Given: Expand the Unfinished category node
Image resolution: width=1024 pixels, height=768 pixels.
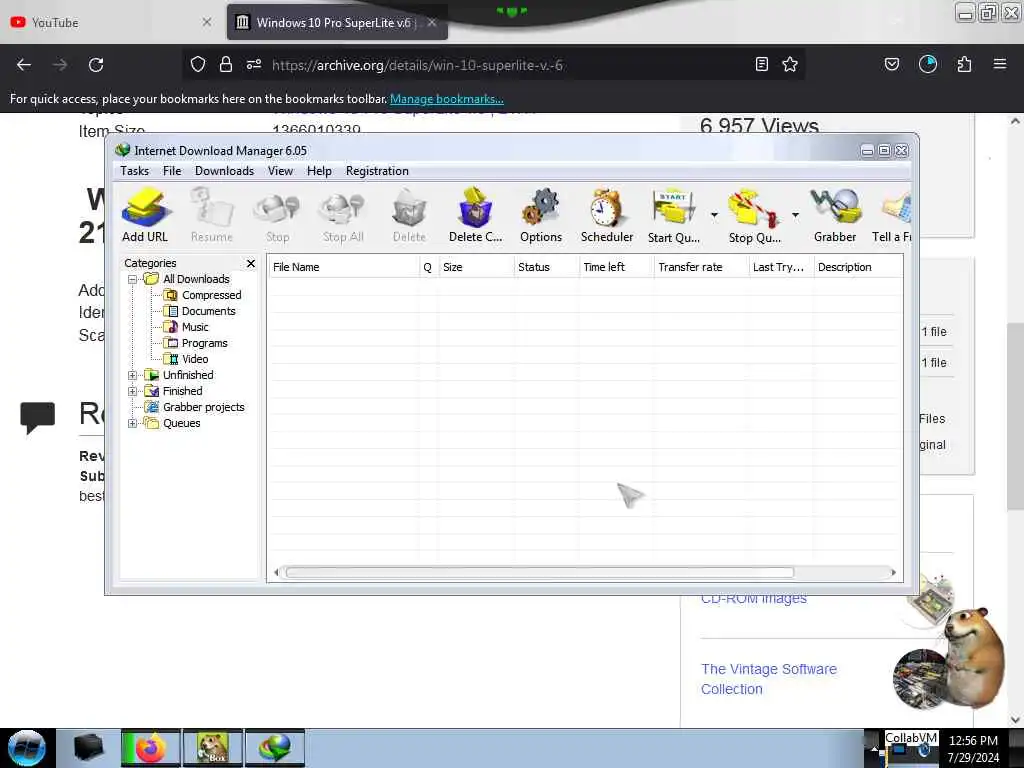Looking at the screenshot, I should click(133, 375).
